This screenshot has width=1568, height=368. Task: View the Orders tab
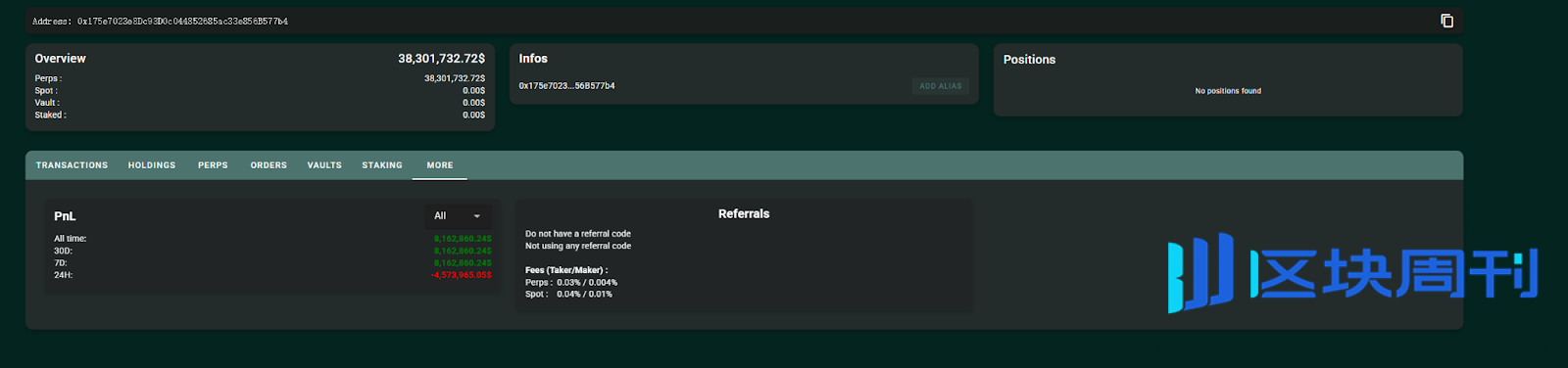269,165
